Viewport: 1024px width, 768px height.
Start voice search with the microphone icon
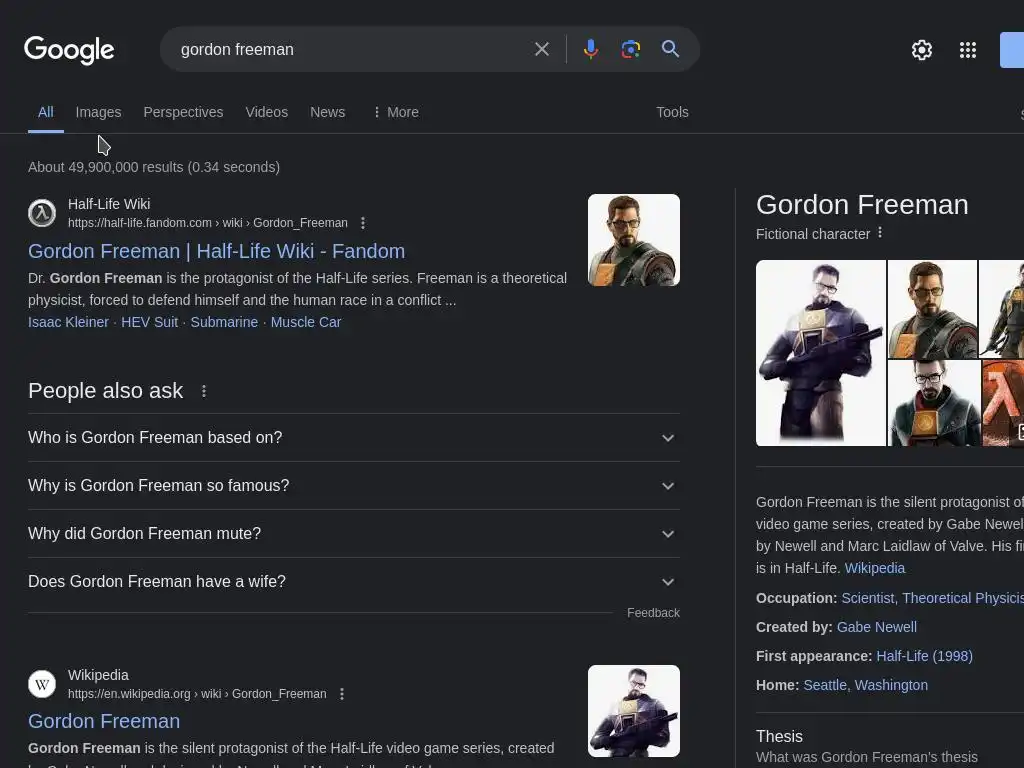[590, 49]
